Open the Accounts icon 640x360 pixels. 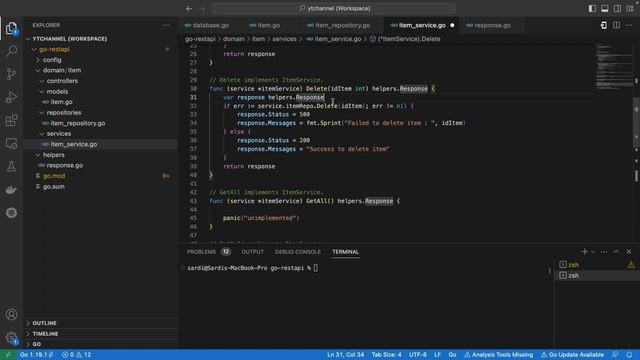pyautogui.click(x=11, y=315)
